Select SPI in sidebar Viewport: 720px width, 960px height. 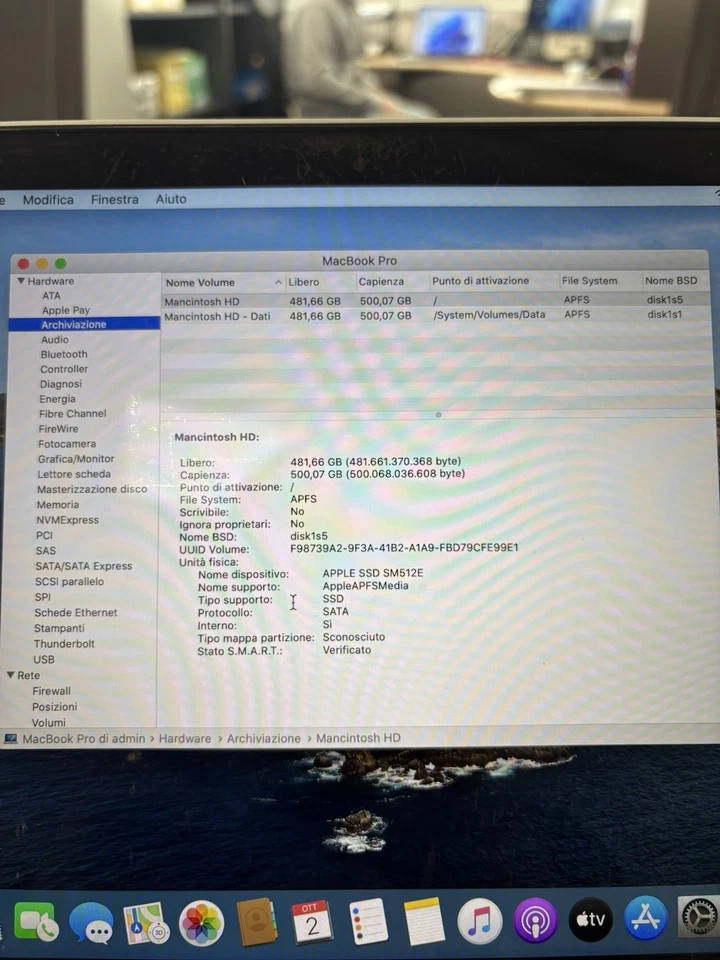pyautogui.click(x=42, y=597)
